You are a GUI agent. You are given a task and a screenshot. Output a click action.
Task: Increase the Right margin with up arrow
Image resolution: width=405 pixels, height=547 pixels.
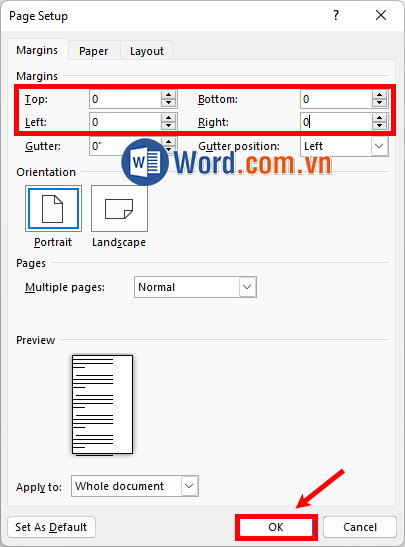pyautogui.click(x=380, y=118)
